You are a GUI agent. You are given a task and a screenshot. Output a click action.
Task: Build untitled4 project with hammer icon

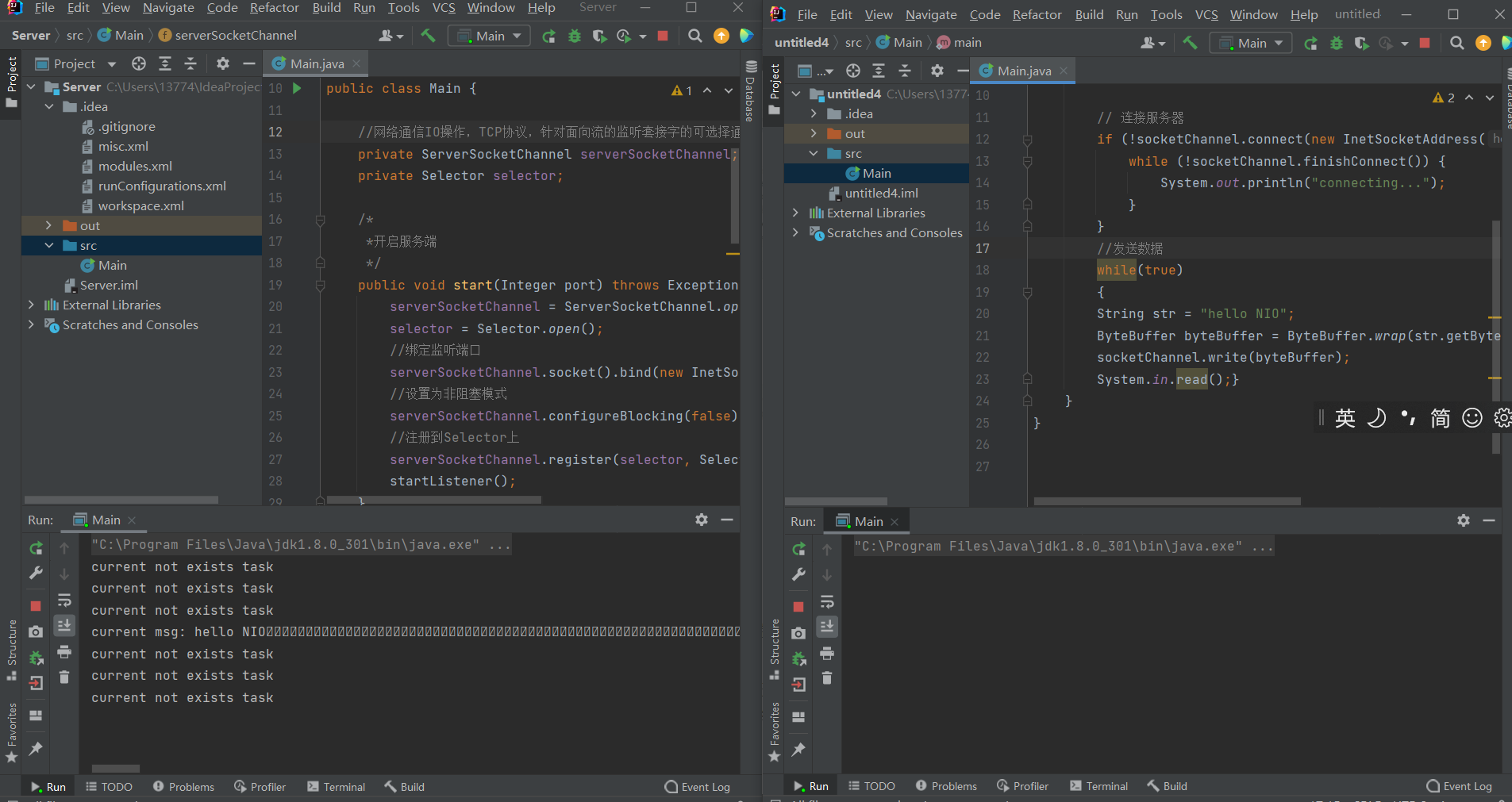[x=1190, y=43]
